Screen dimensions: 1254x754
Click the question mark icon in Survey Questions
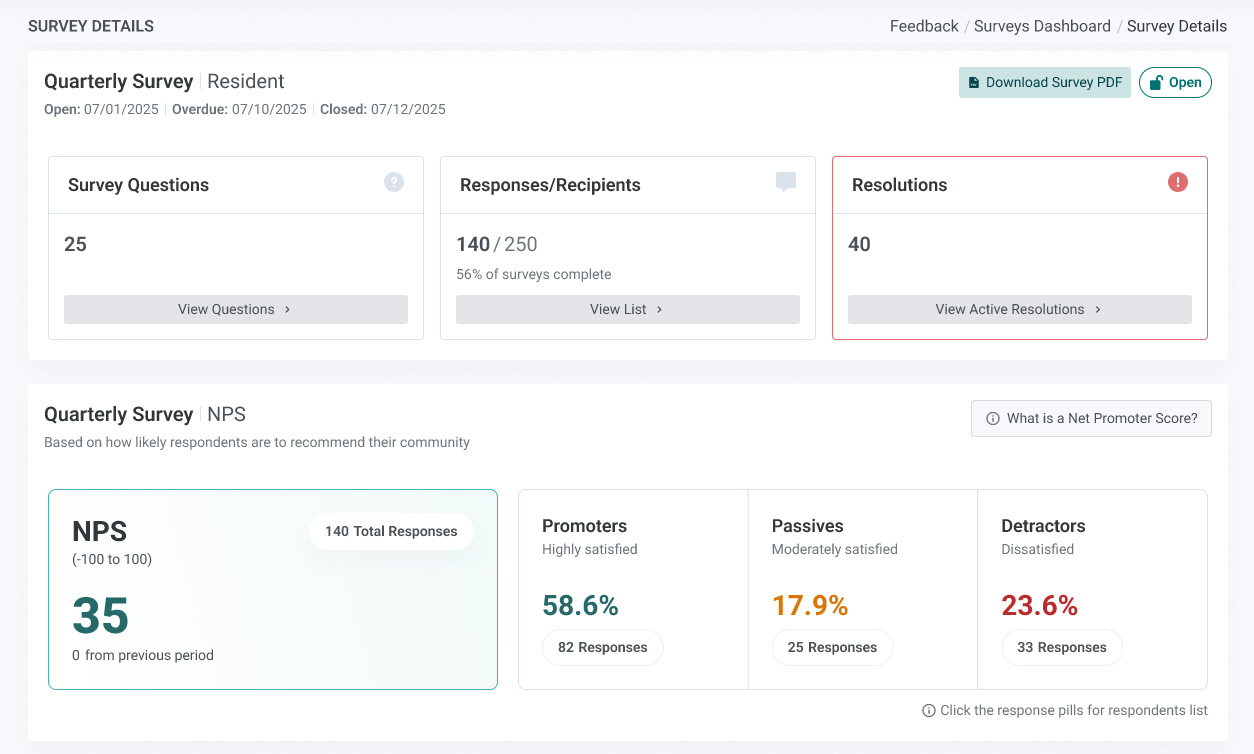tap(394, 182)
